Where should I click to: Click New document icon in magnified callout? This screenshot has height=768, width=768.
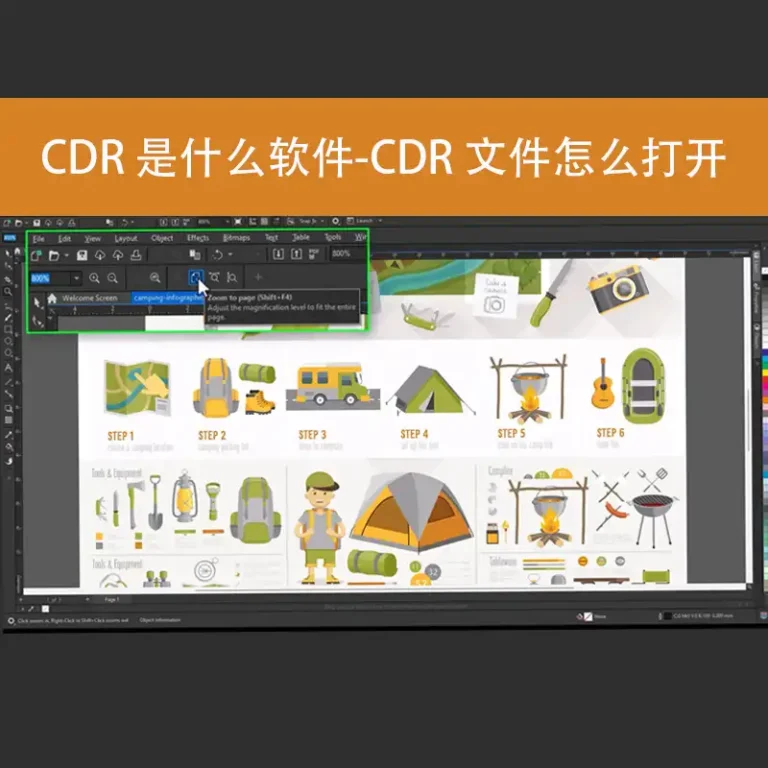[x=36, y=255]
